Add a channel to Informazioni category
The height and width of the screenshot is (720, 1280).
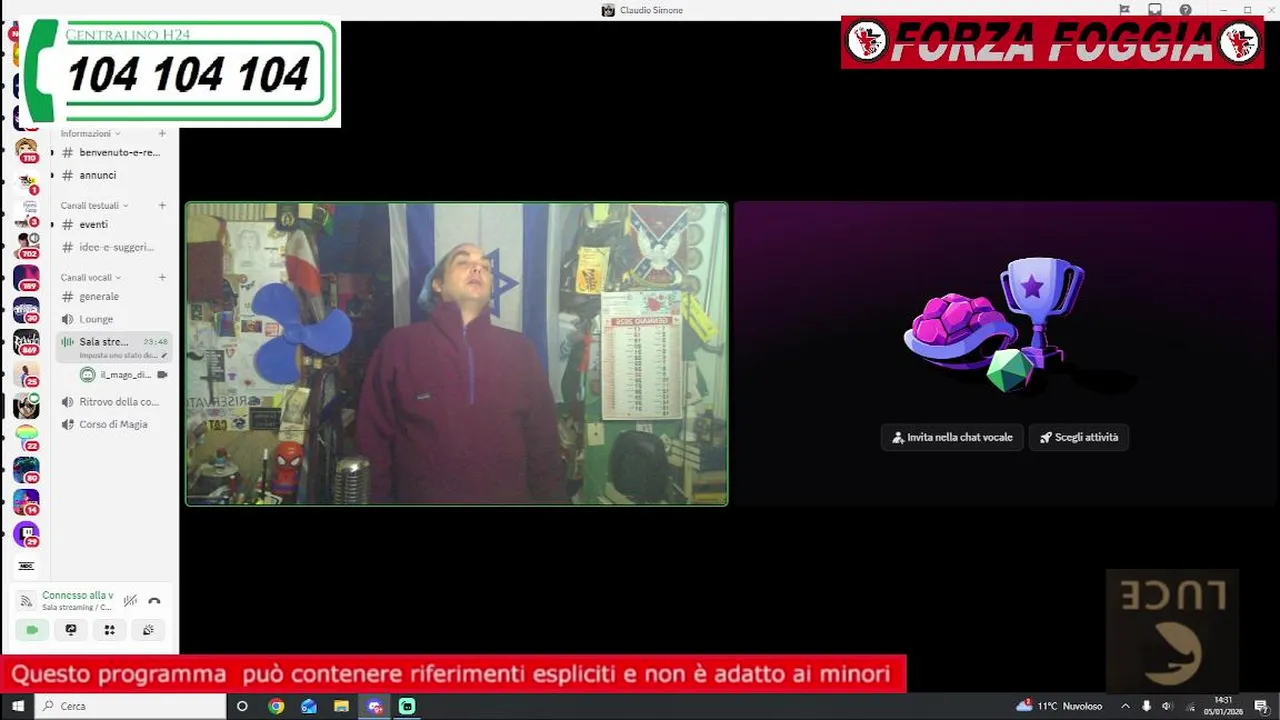(x=162, y=133)
